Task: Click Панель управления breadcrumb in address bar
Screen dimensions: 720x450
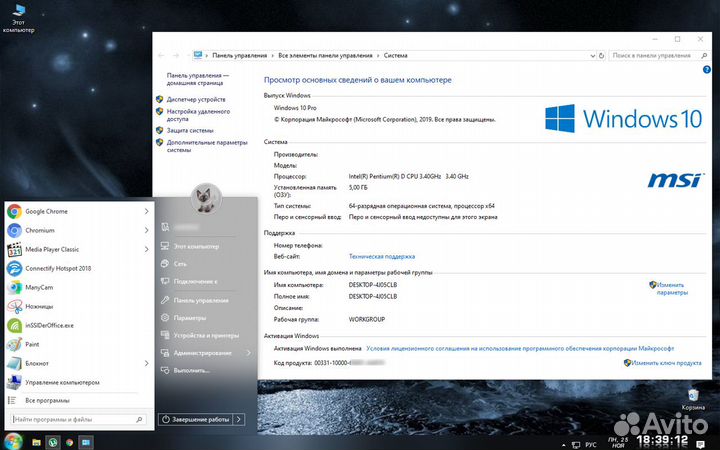Action: [239, 56]
